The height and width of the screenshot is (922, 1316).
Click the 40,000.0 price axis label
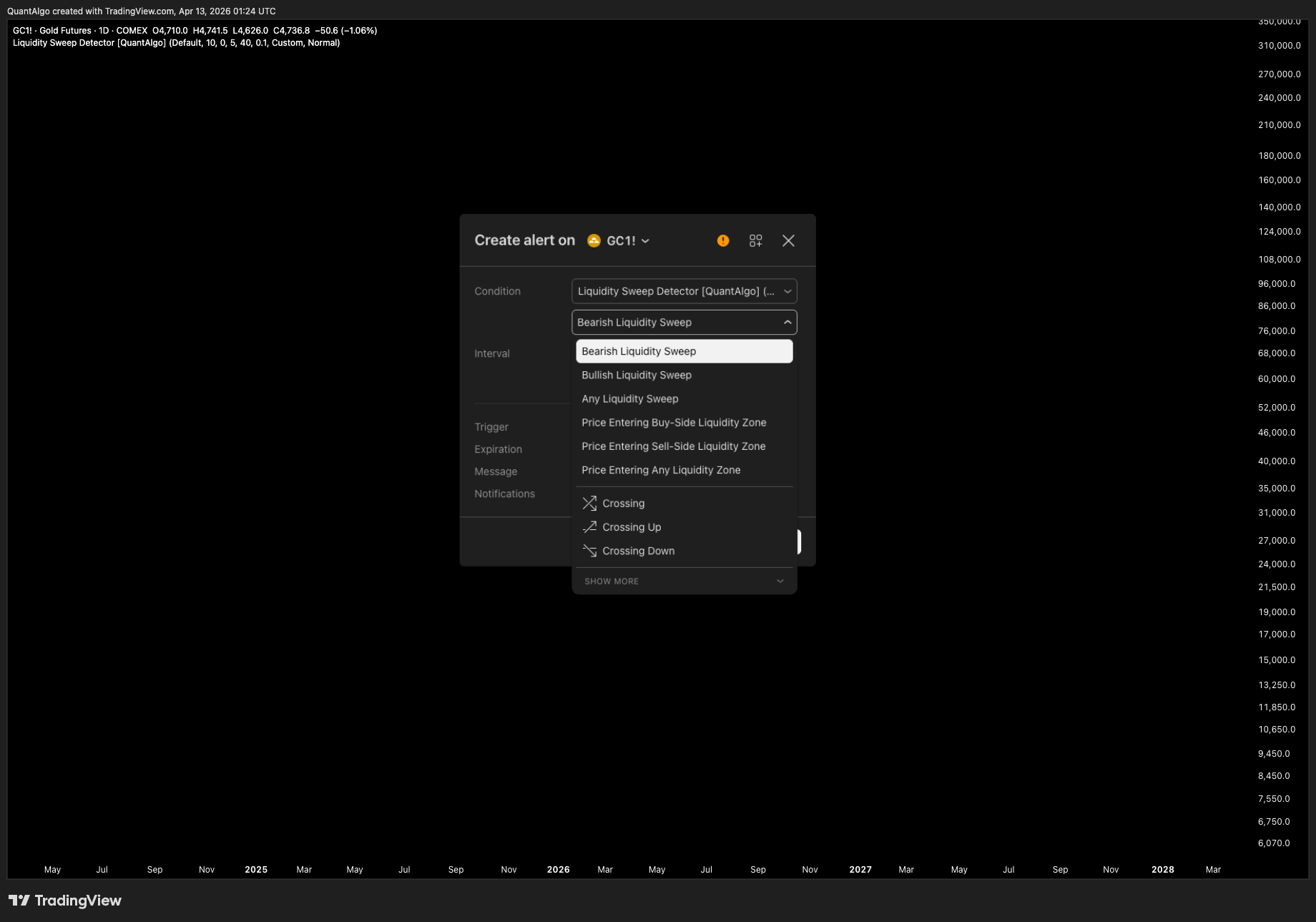click(x=1277, y=461)
